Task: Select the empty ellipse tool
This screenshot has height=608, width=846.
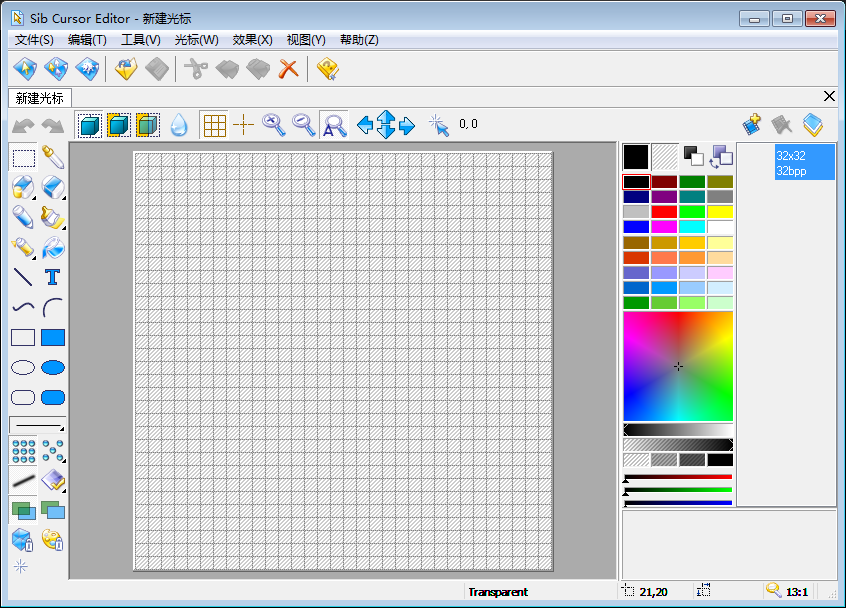Action: (23, 367)
